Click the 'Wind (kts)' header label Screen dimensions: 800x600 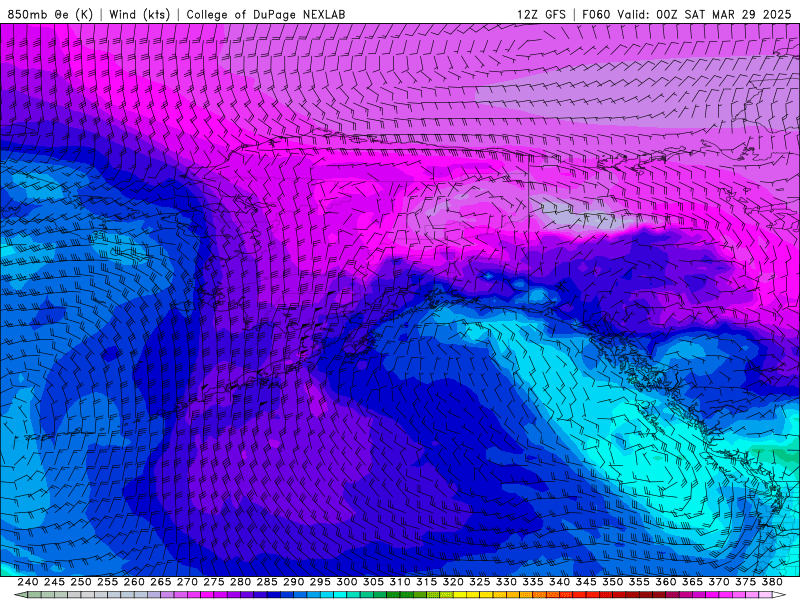coord(139,14)
